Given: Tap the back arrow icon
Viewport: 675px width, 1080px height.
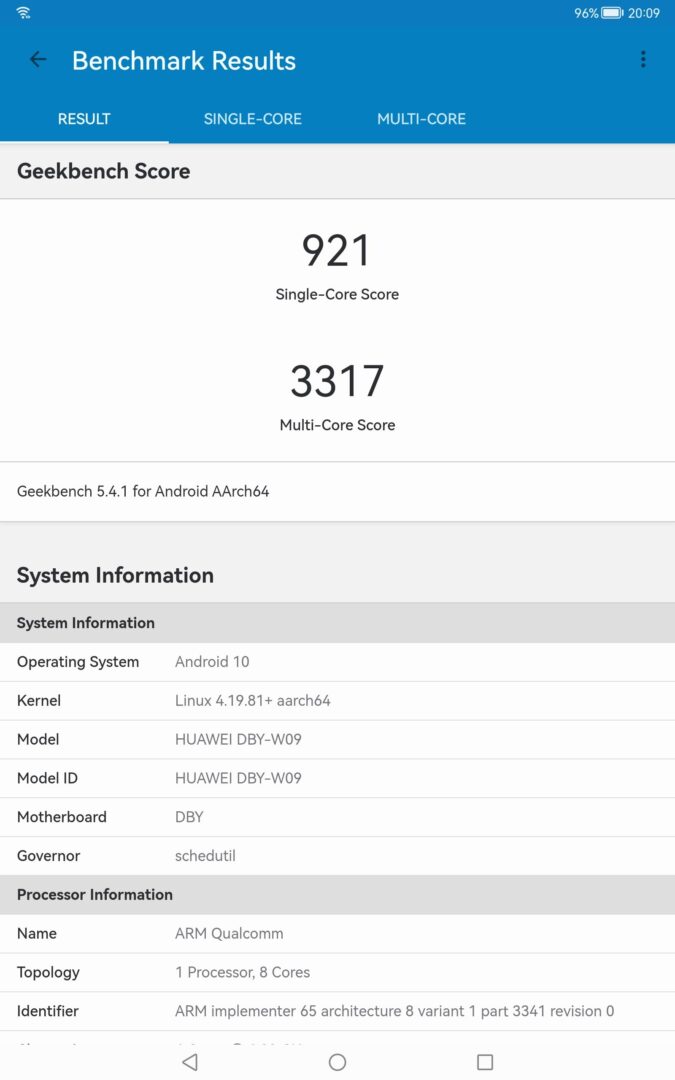Looking at the screenshot, I should tap(38, 60).
